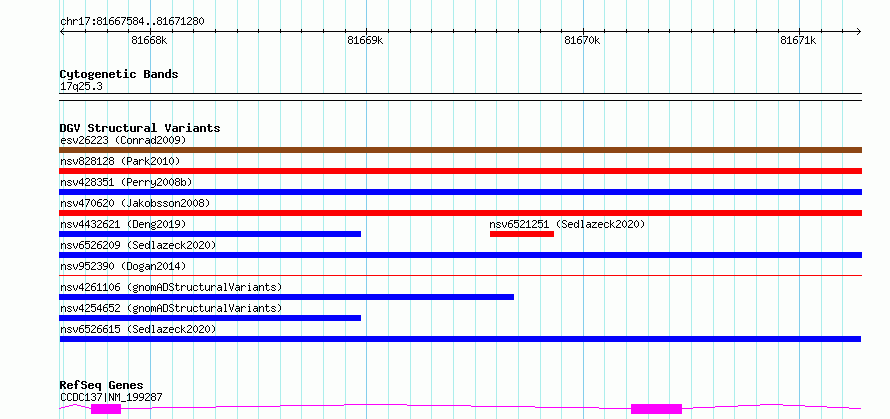Click the nsv4432621 blue variant bar
The width and height of the screenshot is (890, 419).
(x=210, y=234)
